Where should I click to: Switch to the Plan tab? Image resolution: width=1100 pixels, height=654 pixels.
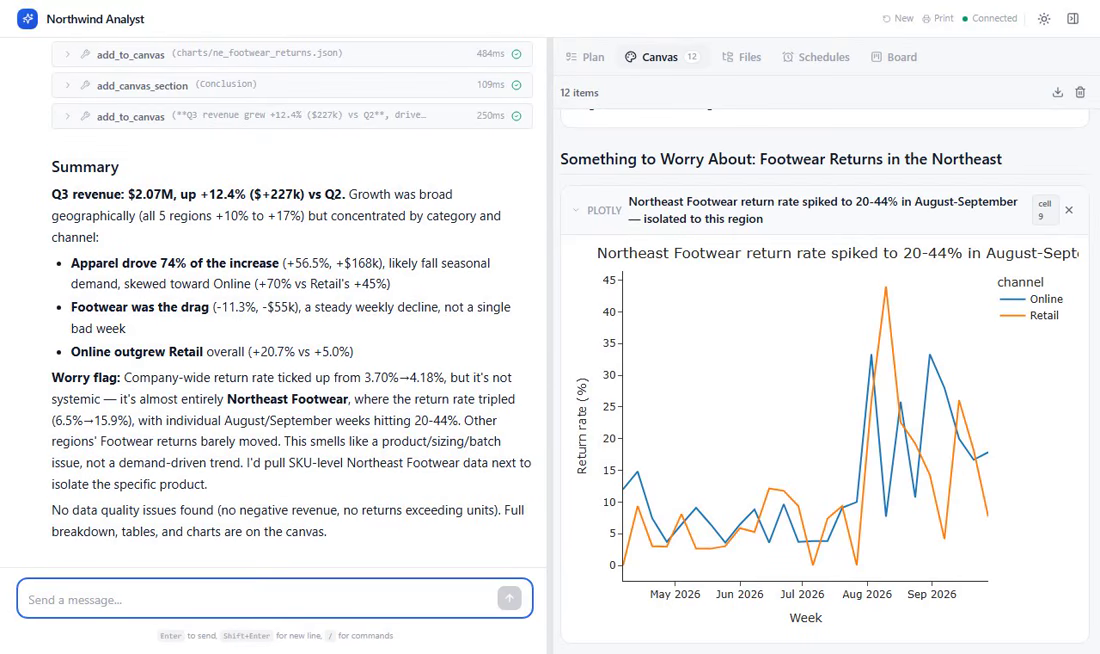point(585,57)
